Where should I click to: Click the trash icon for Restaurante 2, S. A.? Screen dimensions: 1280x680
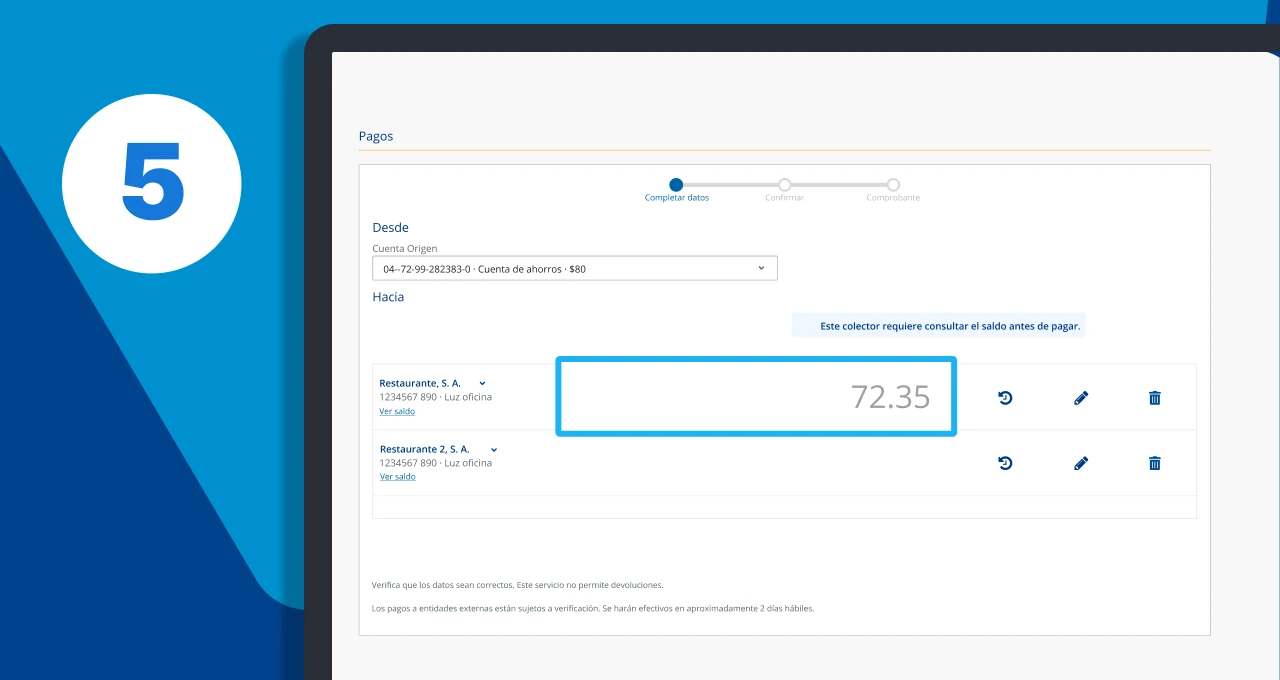(x=1155, y=463)
